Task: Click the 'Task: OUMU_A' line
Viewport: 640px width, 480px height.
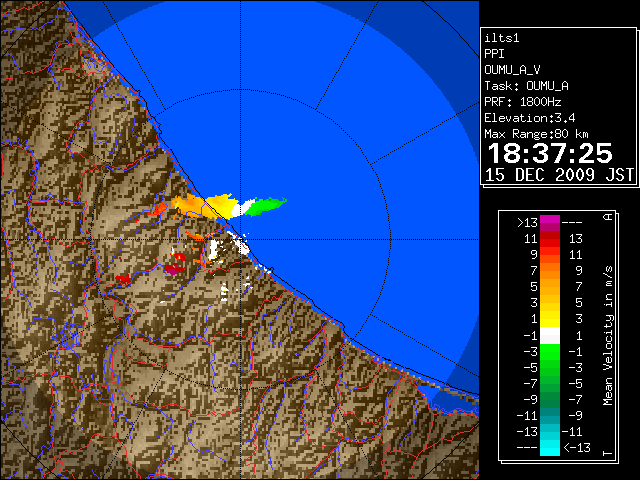Action: pyautogui.click(x=527, y=86)
